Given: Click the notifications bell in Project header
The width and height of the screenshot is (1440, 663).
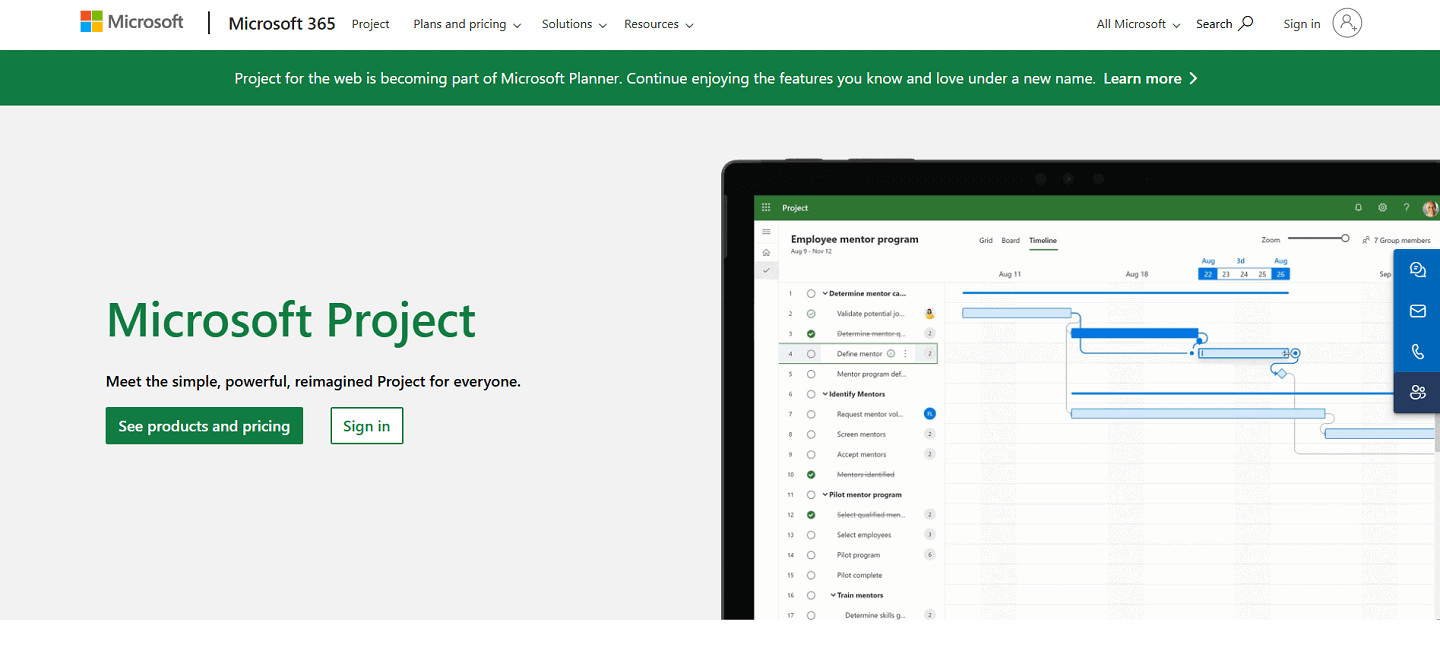Looking at the screenshot, I should pos(1358,207).
